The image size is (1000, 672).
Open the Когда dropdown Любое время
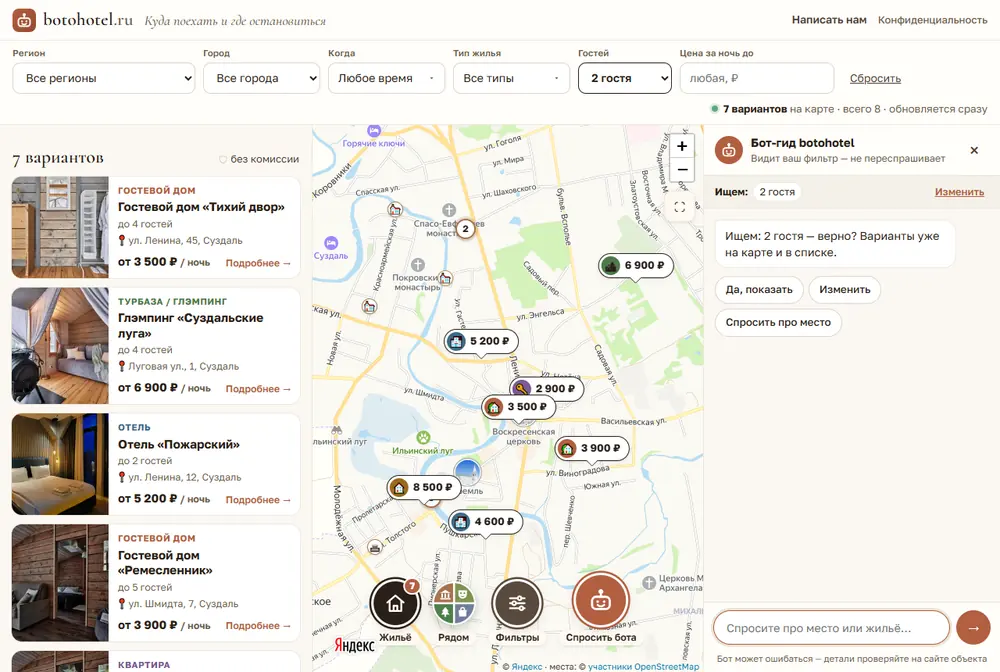tap(386, 78)
